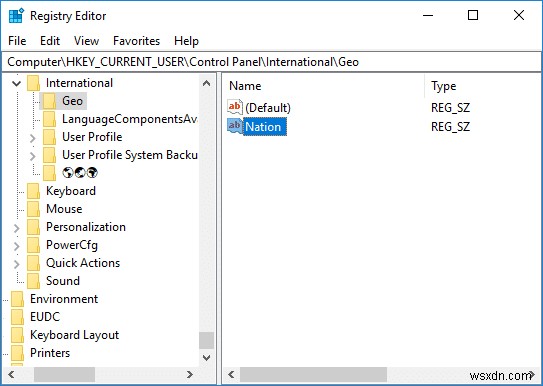543x386 pixels.
Task: Click the User Profile folder icon
Action: tap(49, 137)
